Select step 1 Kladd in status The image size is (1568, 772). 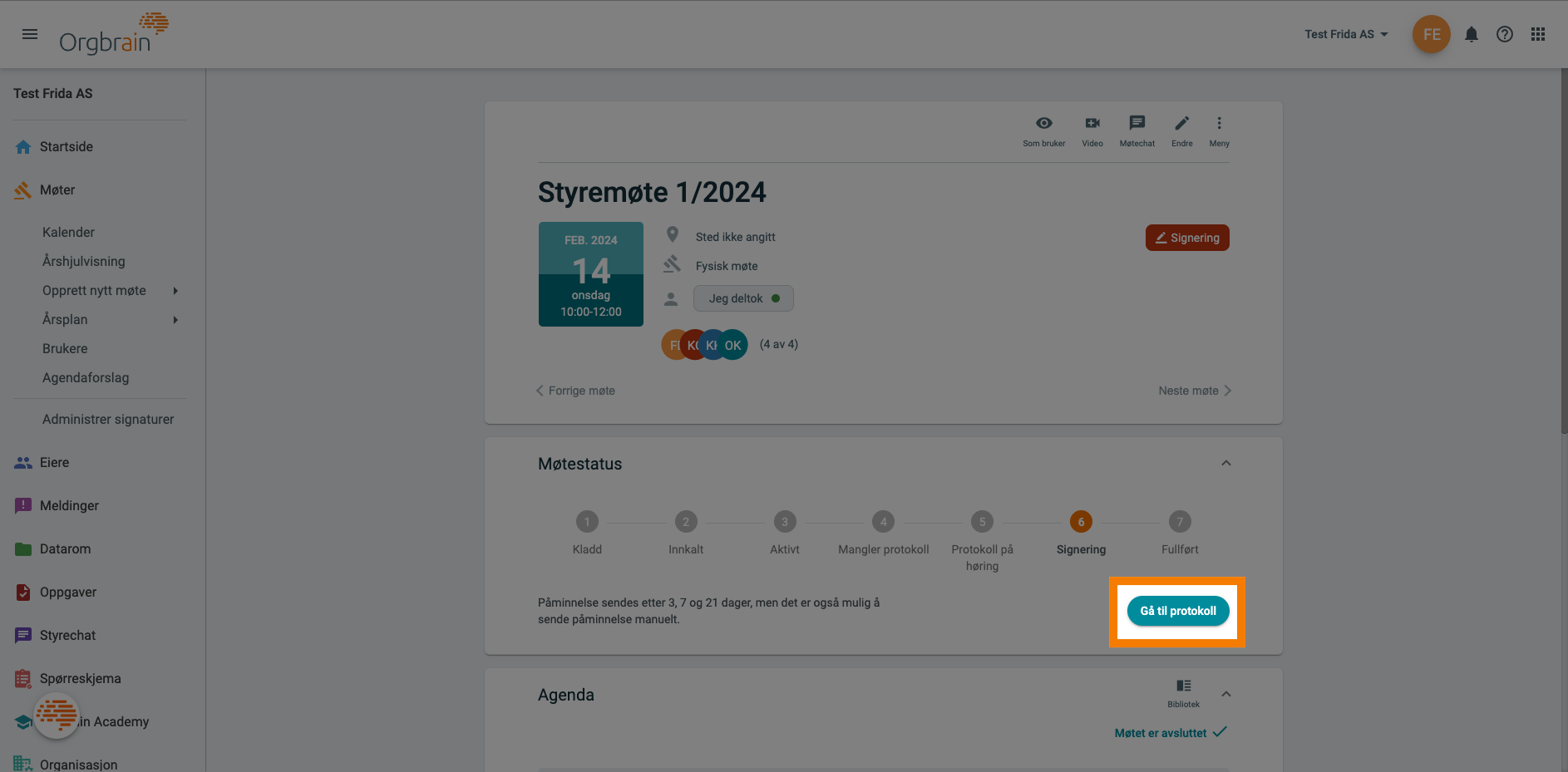click(x=587, y=522)
